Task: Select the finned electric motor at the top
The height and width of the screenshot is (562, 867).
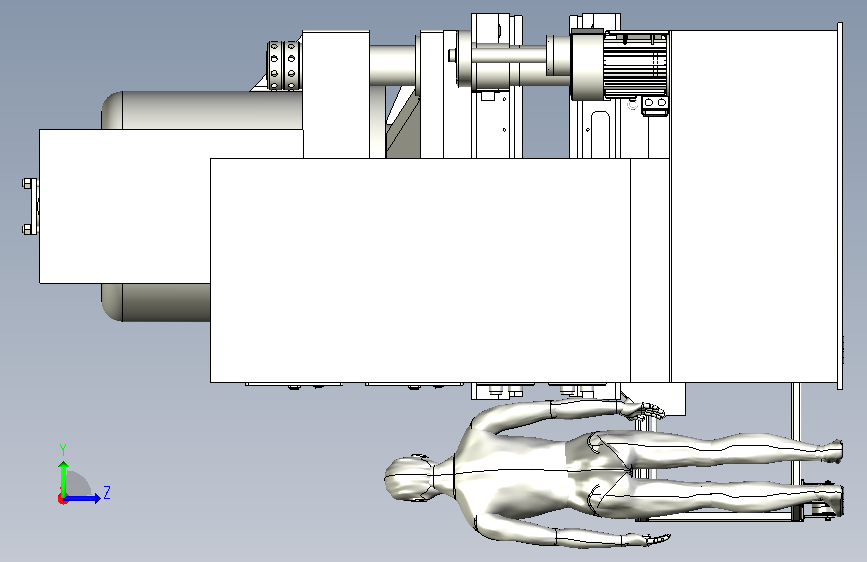Action: point(636,65)
